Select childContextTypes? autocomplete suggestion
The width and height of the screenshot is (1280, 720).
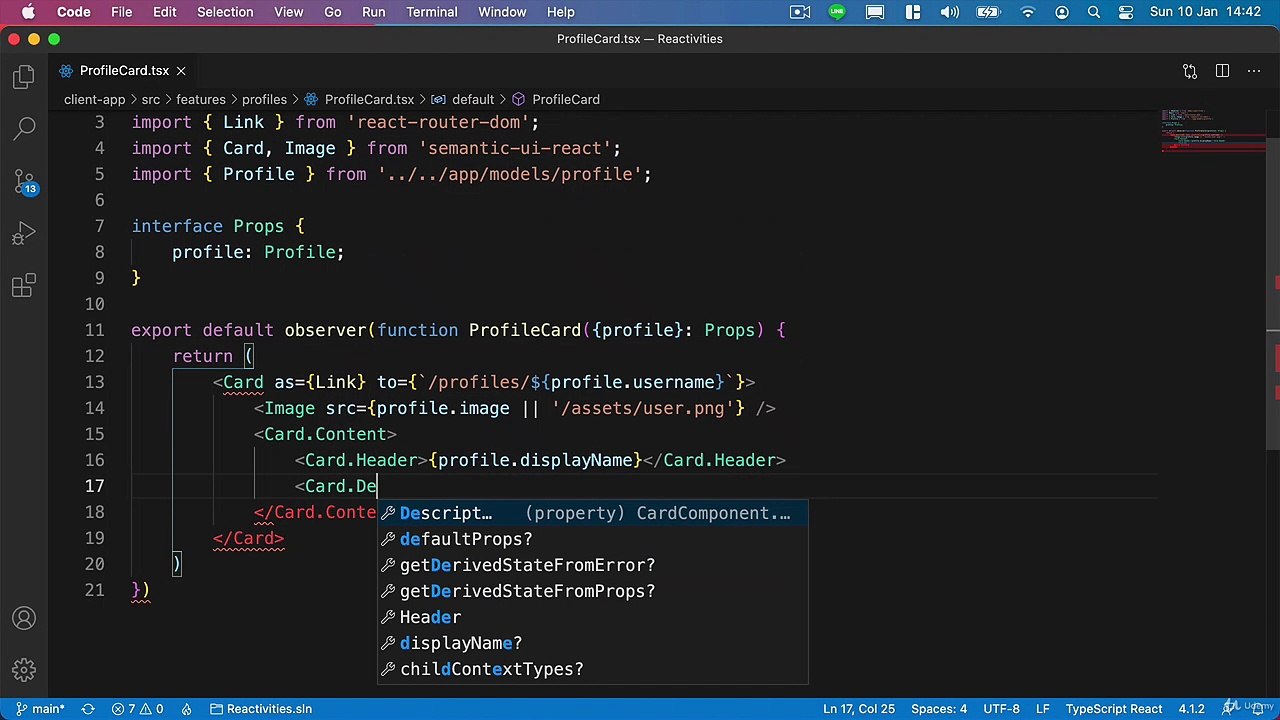coord(592,669)
